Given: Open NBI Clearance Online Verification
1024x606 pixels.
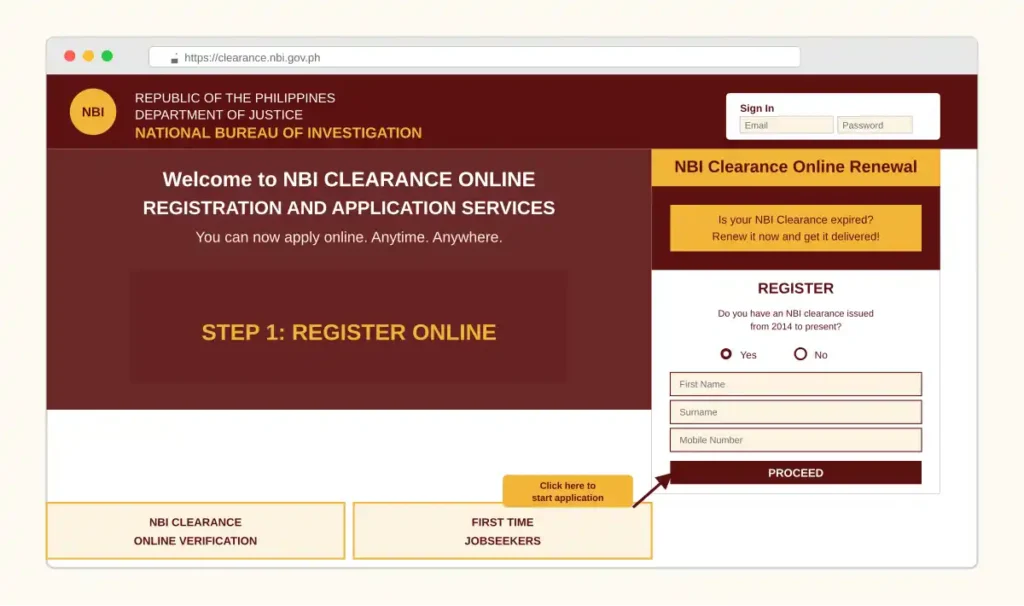Looking at the screenshot, I should coord(195,531).
